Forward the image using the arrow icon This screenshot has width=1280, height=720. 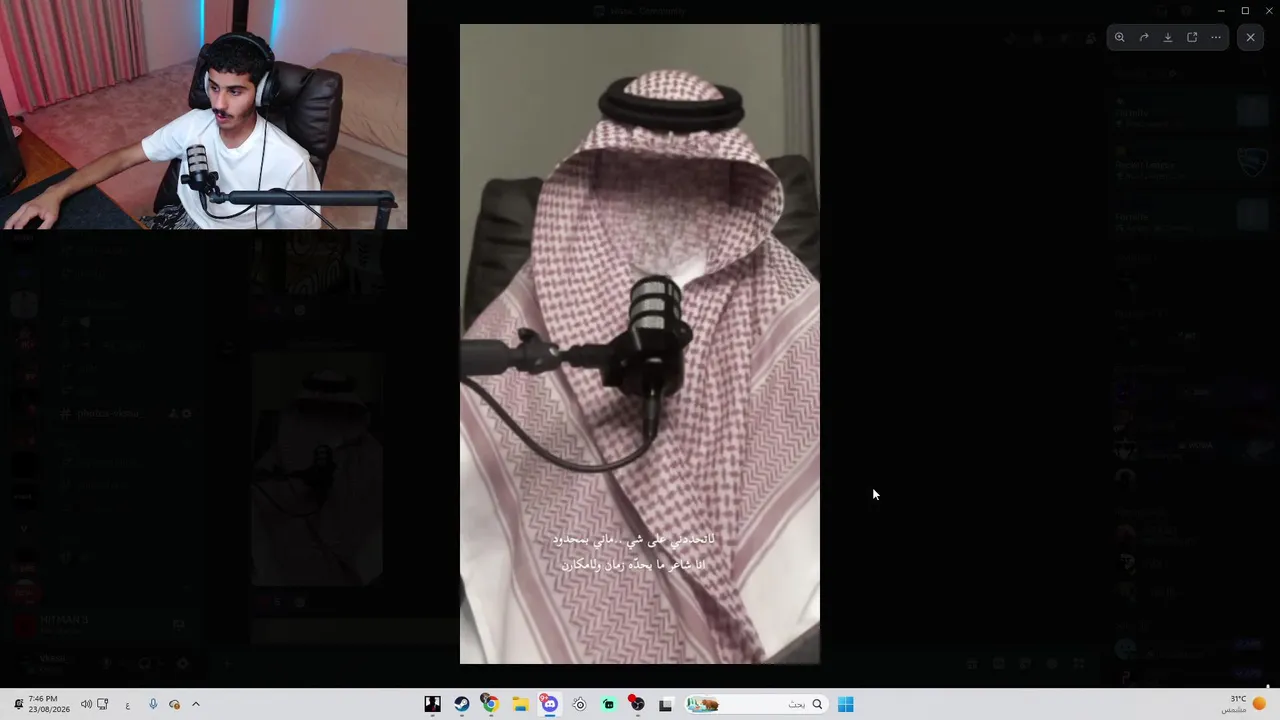click(x=1144, y=37)
